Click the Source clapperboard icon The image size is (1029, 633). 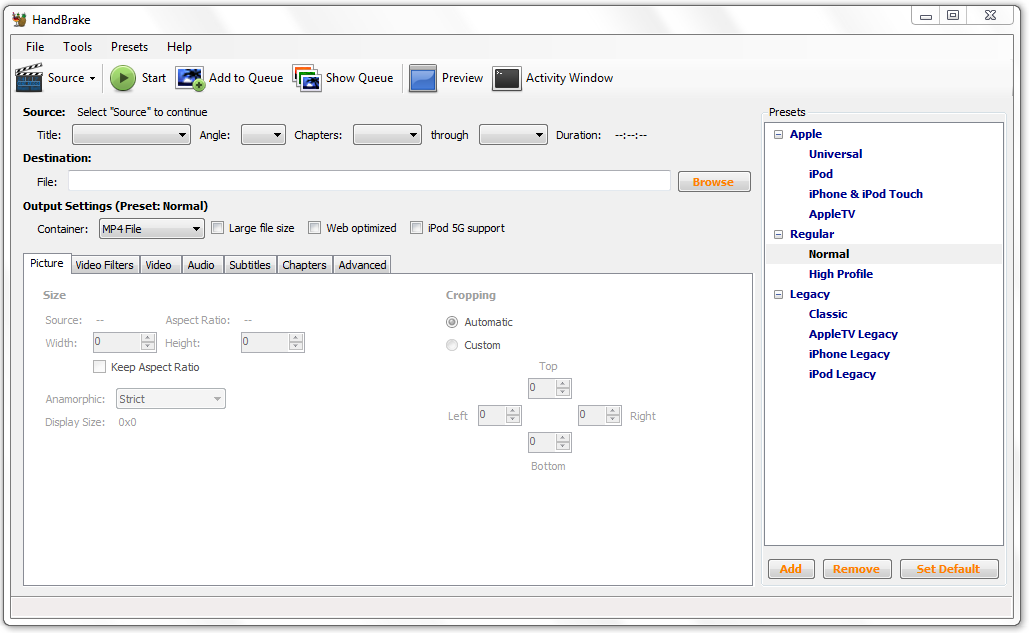point(29,78)
